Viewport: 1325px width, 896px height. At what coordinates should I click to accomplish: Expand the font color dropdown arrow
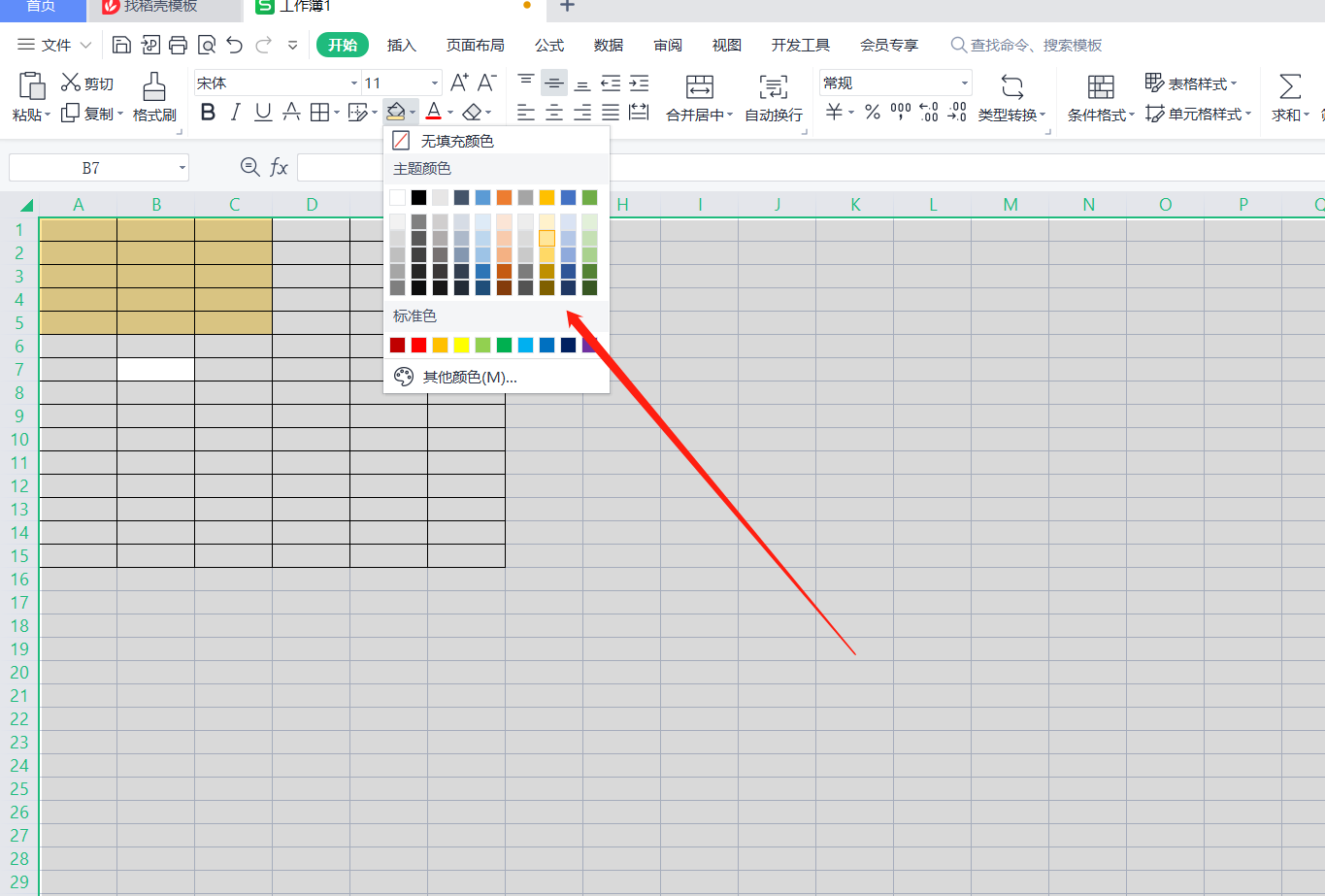pyautogui.click(x=450, y=114)
